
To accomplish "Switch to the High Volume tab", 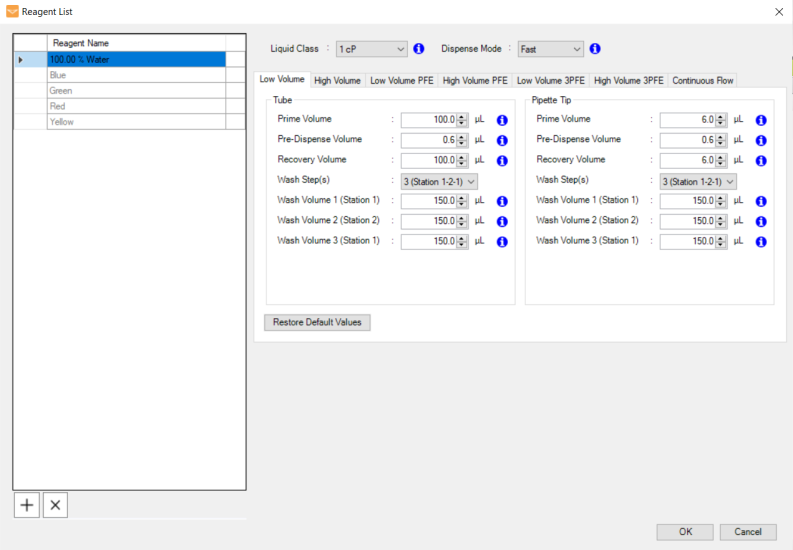I will pos(337,81).
